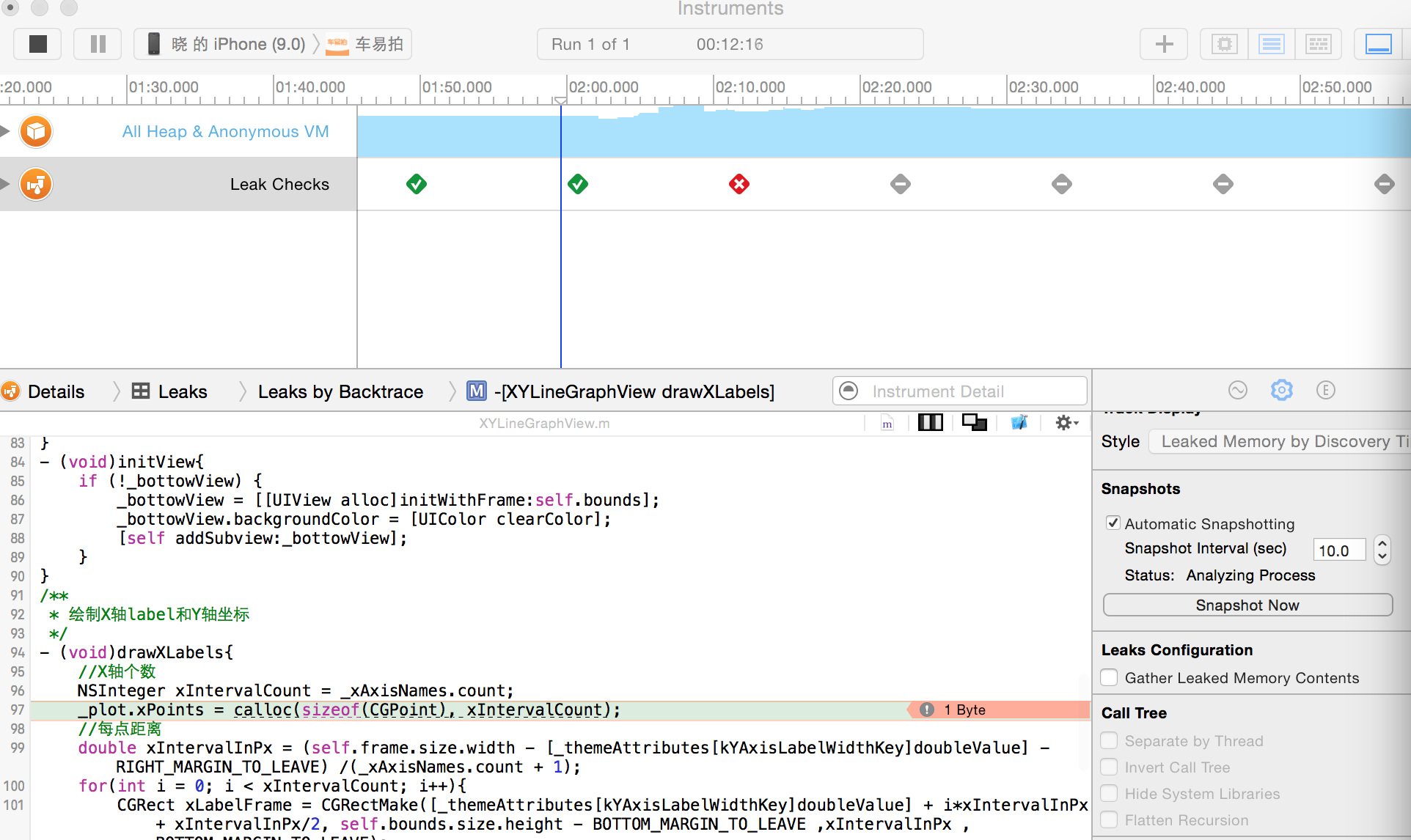Screen dimensions: 1411x840
Task: Open the Leaks by Backtrace breadcrumb
Action: coord(340,391)
